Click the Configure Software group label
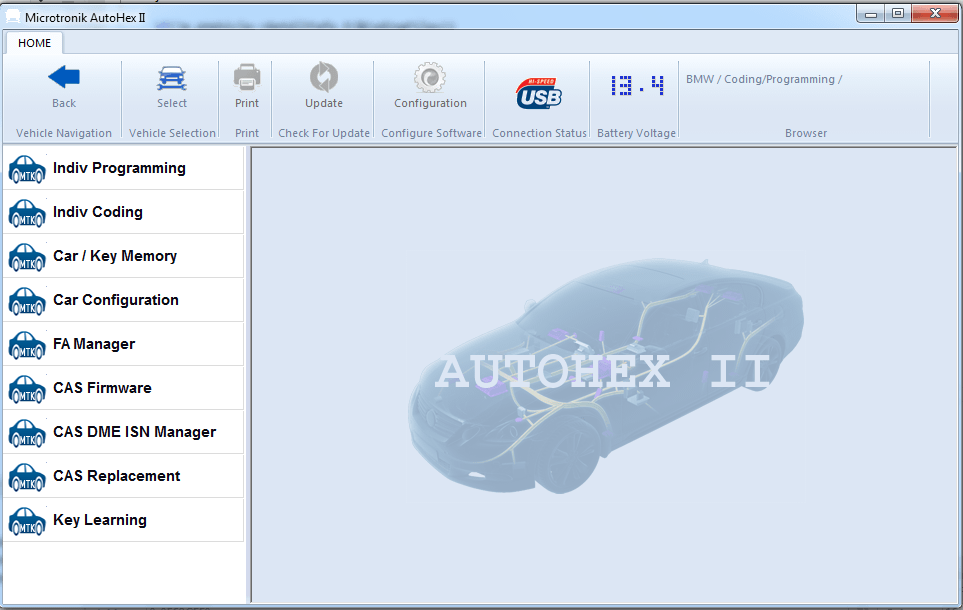The width and height of the screenshot is (963, 610). 431,133
